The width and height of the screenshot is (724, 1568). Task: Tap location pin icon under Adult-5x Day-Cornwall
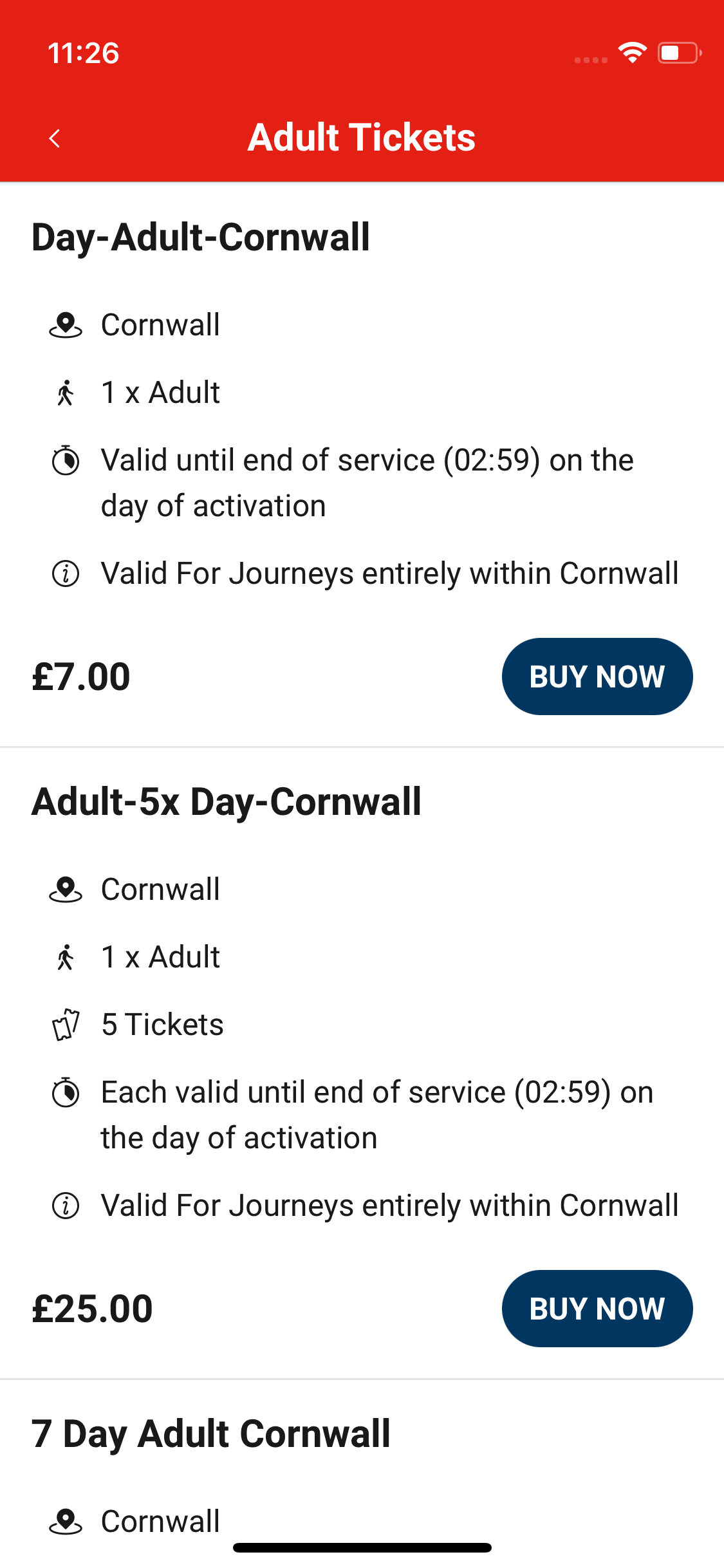(66, 890)
